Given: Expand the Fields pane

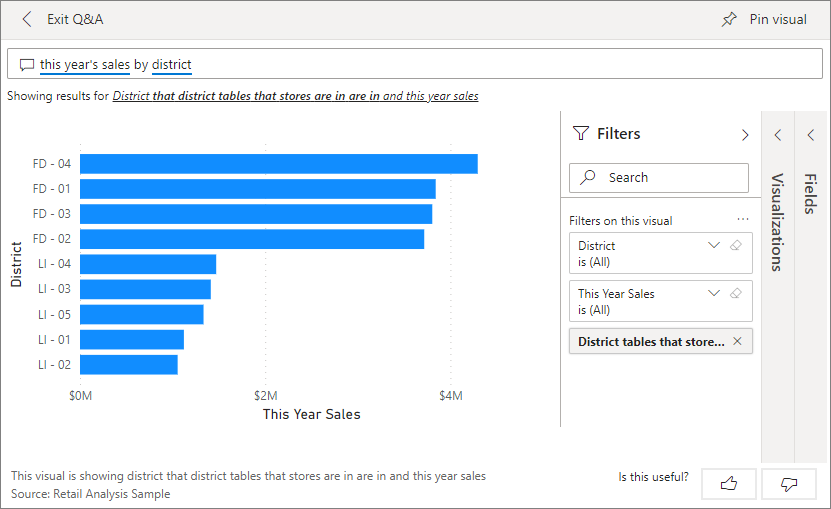Looking at the screenshot, I should pyautogui.click(x=811, y=135).
